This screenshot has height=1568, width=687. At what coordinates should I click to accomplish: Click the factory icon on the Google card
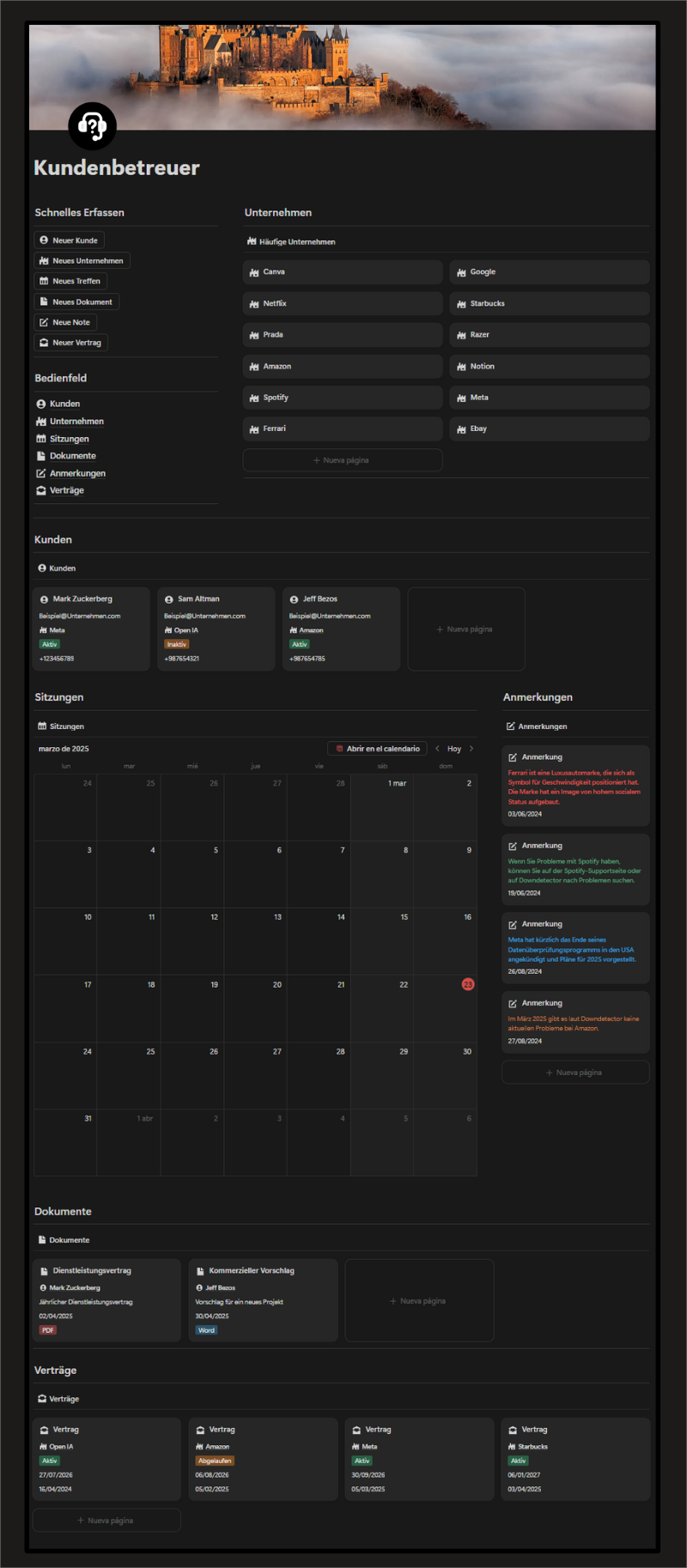pyautogui.click(x=461, y=272)
